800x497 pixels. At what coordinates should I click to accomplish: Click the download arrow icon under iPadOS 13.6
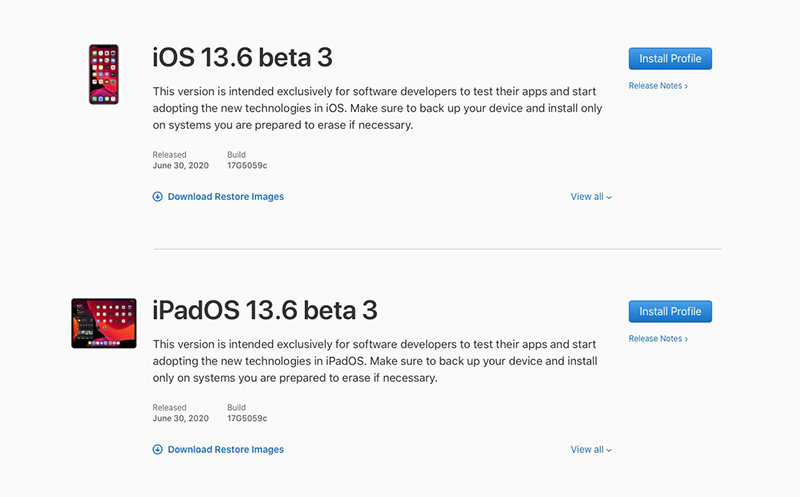157,450
